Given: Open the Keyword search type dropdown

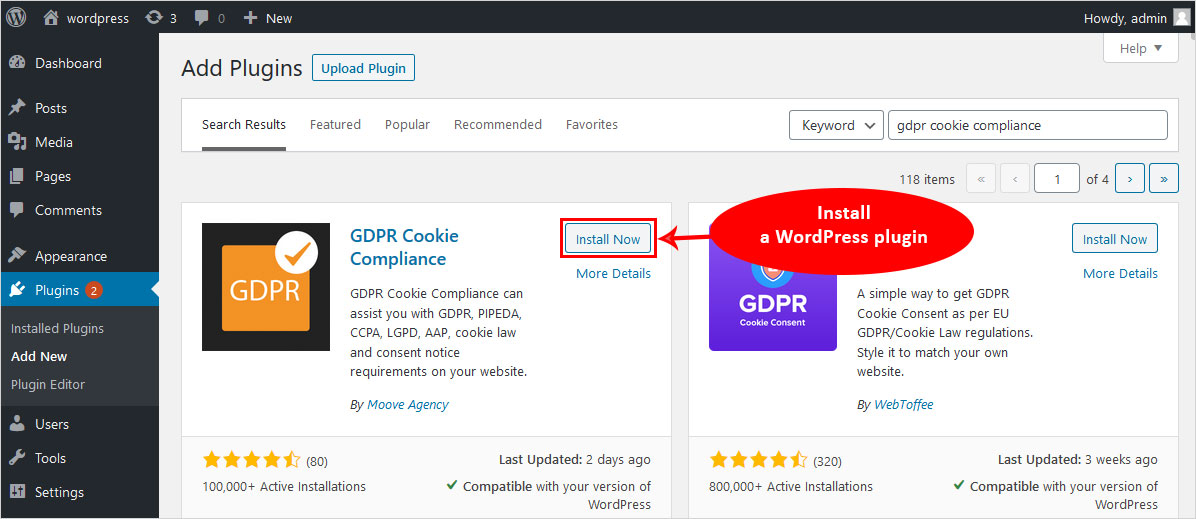Looking at the screenshot, I should pos(836,125).
